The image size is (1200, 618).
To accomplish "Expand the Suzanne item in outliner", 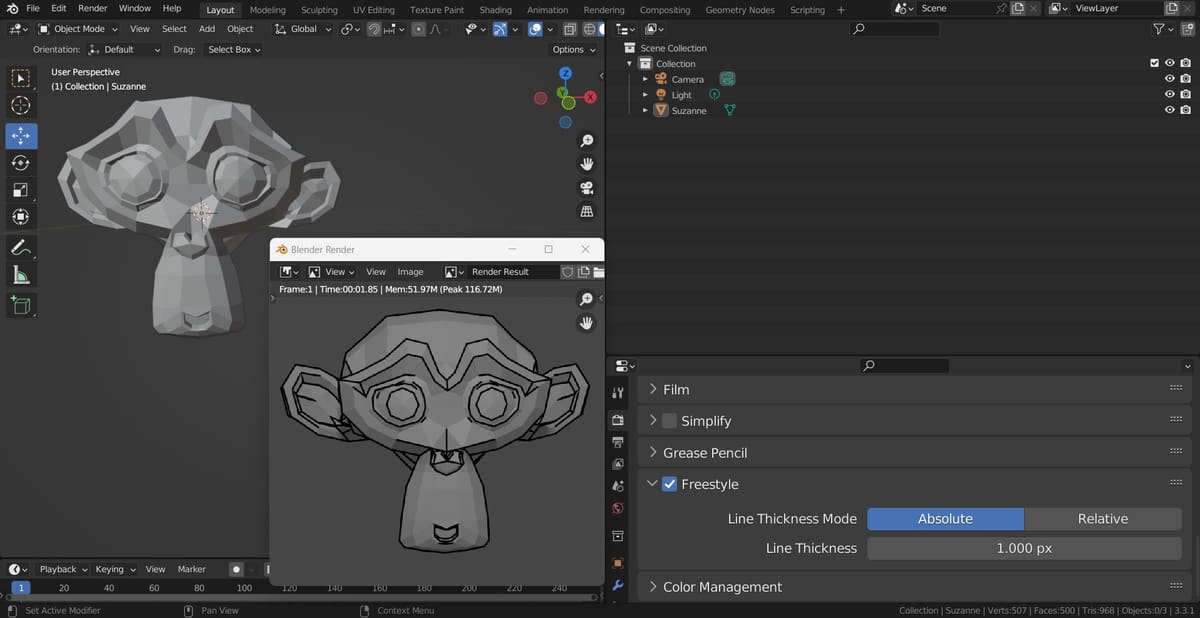I will [645, 110].
